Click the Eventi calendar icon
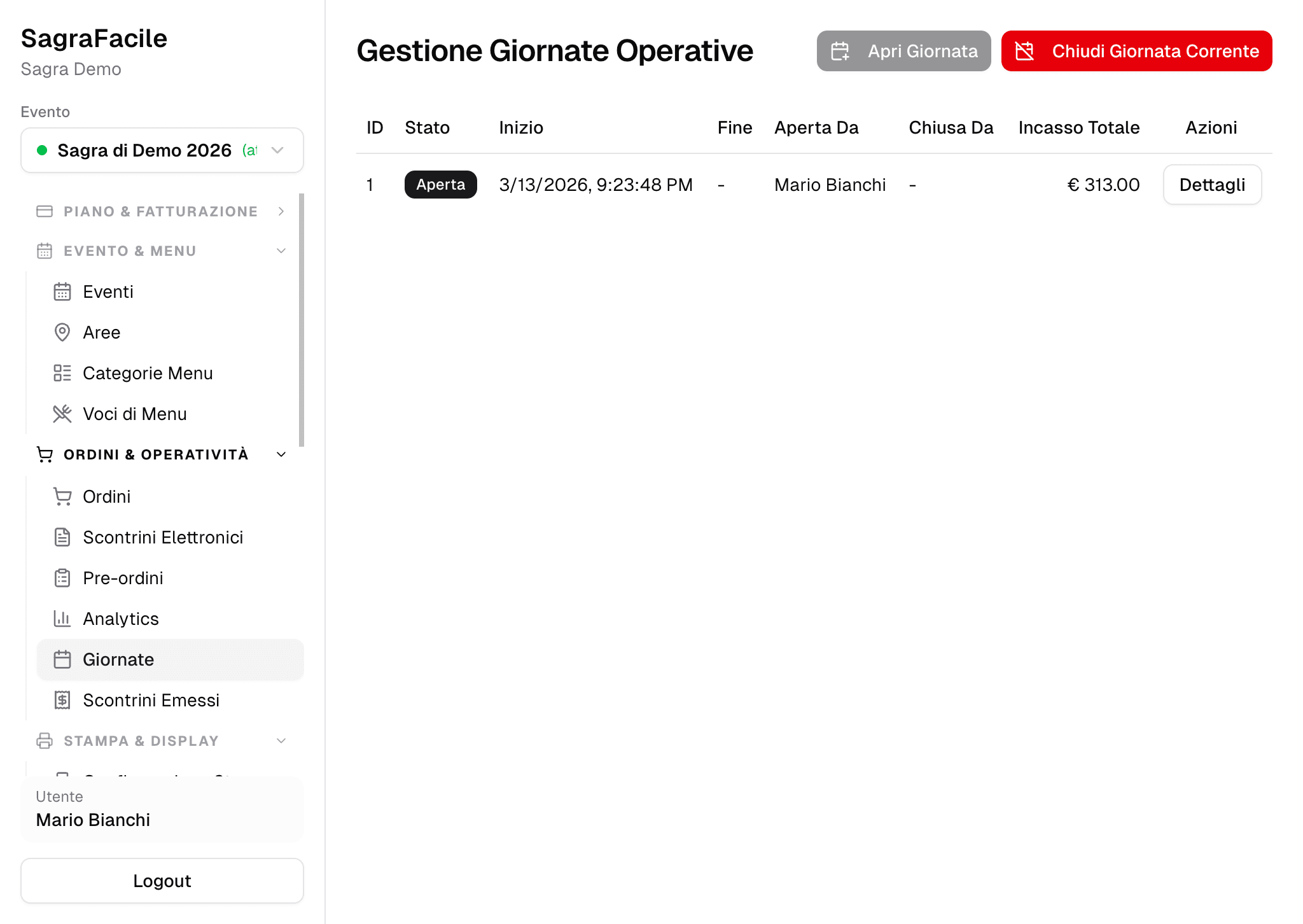This screenshot has height=924, width=1303. click(x=62, y=291)
